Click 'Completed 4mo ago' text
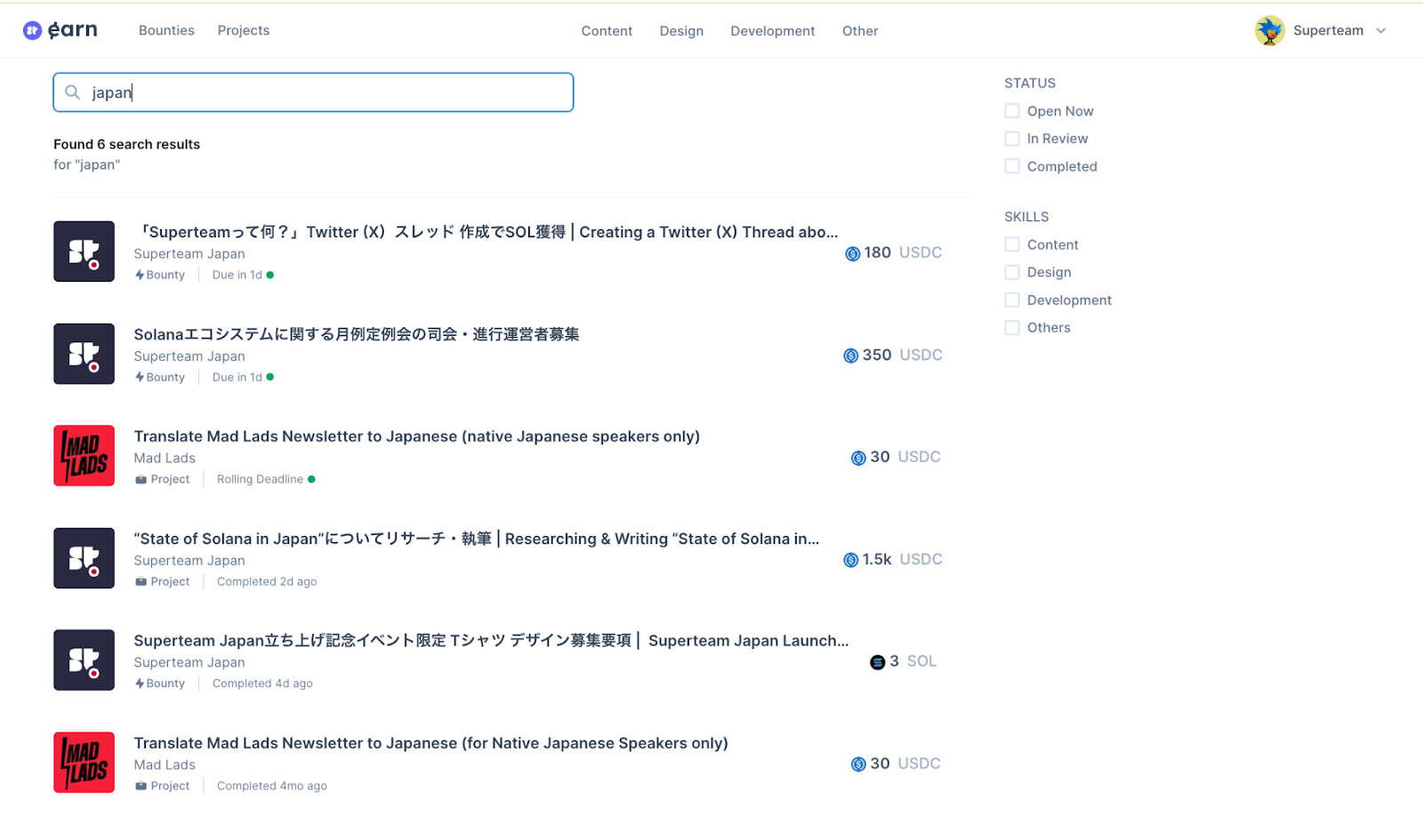The width and height of the screenshot is (1423, 840). coord(272,786)
